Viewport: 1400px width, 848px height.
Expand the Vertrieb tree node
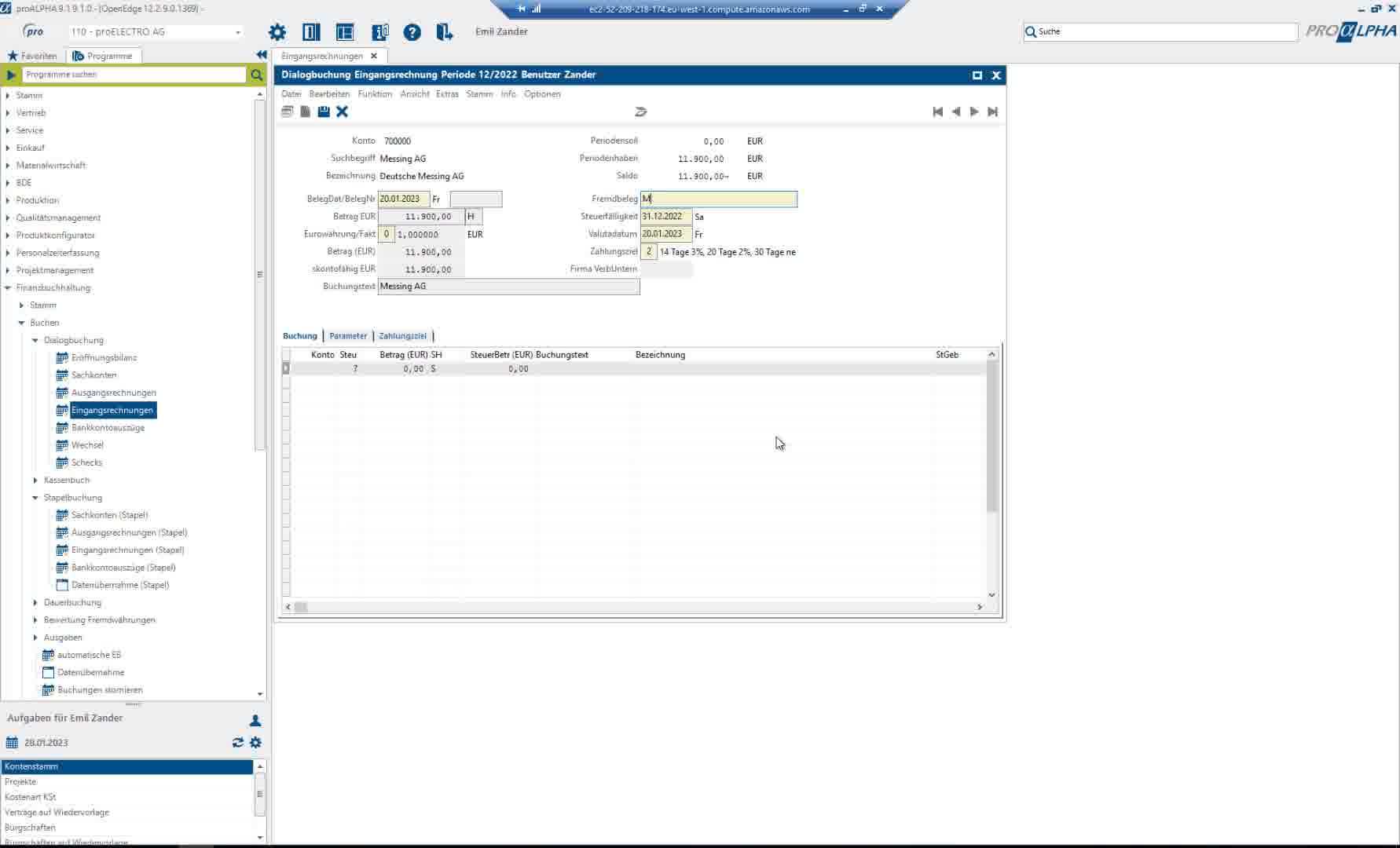coord(8,113)
